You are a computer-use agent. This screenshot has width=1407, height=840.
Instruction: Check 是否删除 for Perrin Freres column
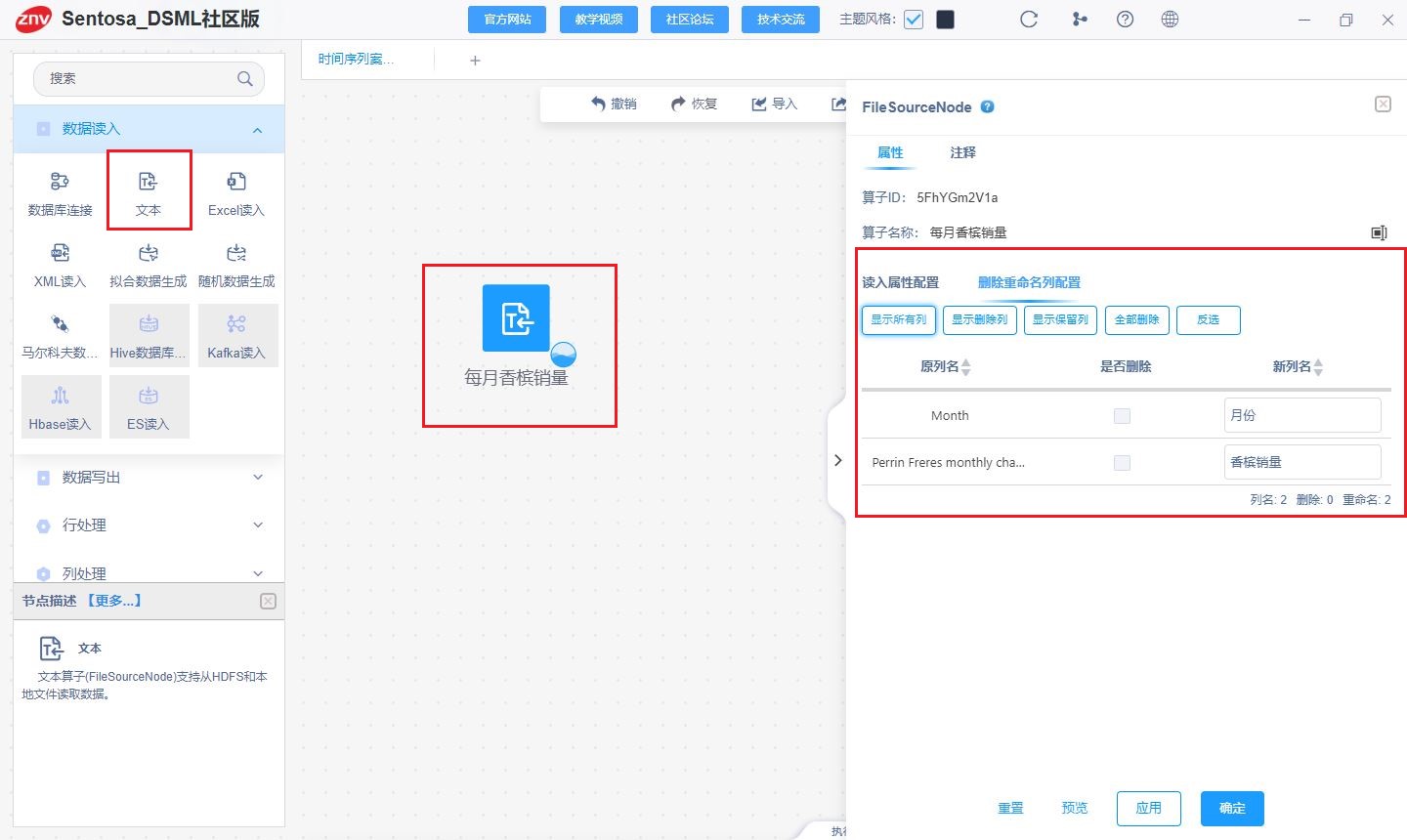1122,463
